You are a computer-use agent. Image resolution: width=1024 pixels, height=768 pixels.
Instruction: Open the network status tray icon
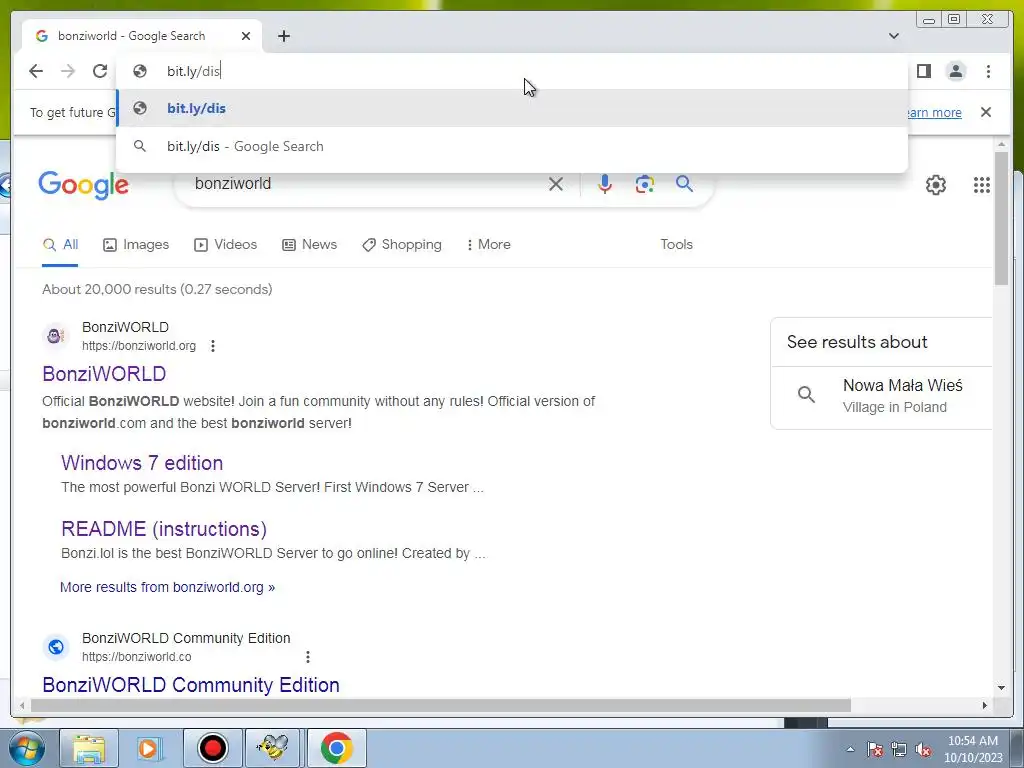point(899,750)
